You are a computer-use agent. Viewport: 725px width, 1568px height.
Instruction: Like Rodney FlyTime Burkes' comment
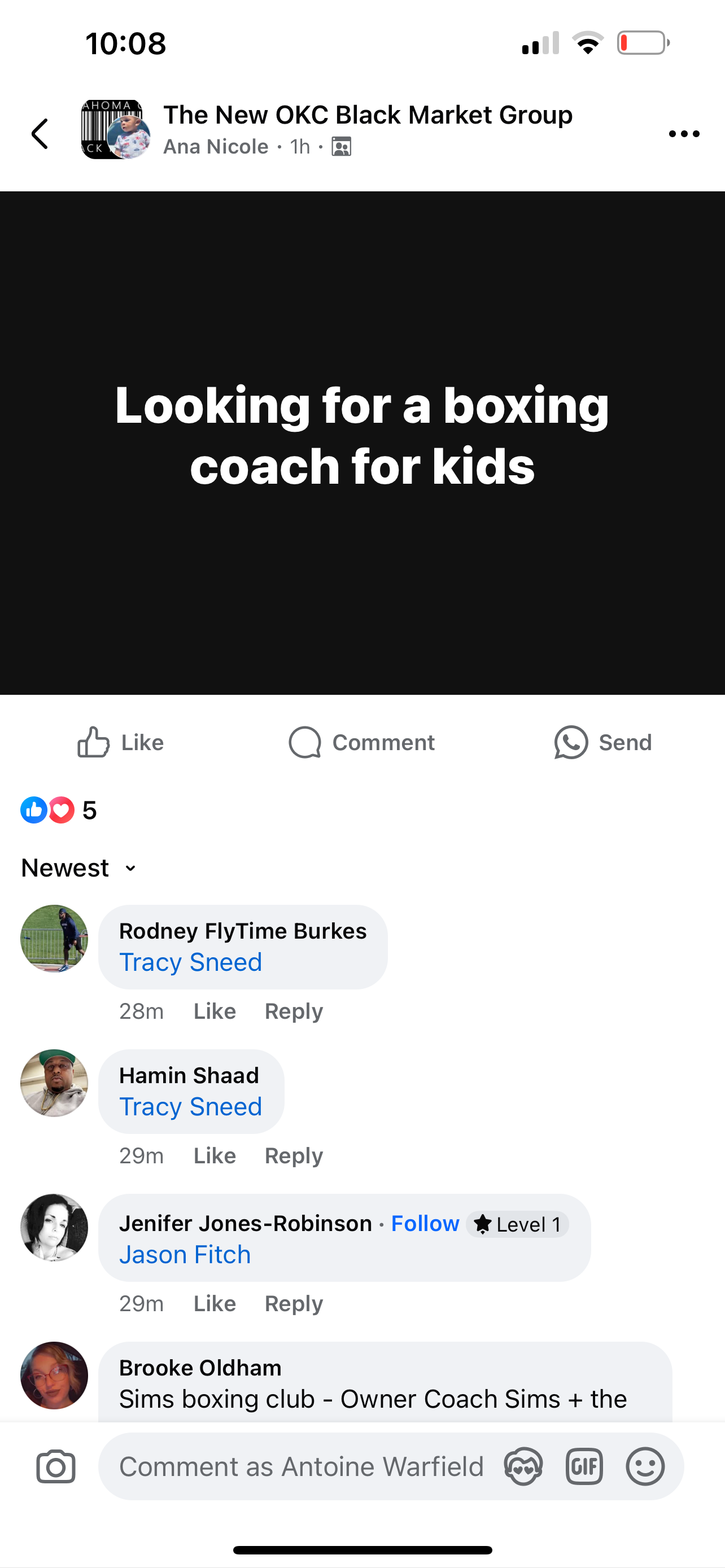215,1011
